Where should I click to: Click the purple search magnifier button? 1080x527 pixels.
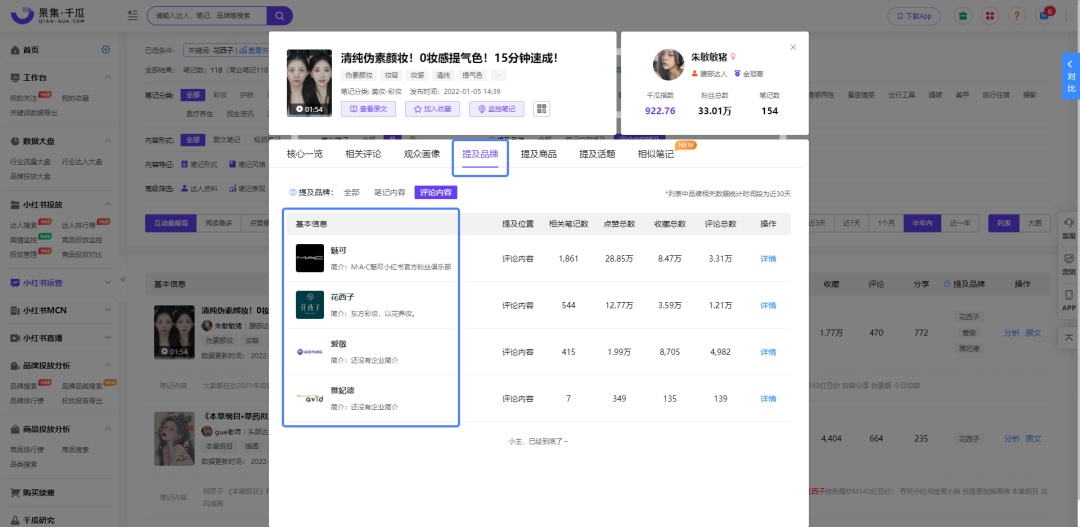[280, 15]
